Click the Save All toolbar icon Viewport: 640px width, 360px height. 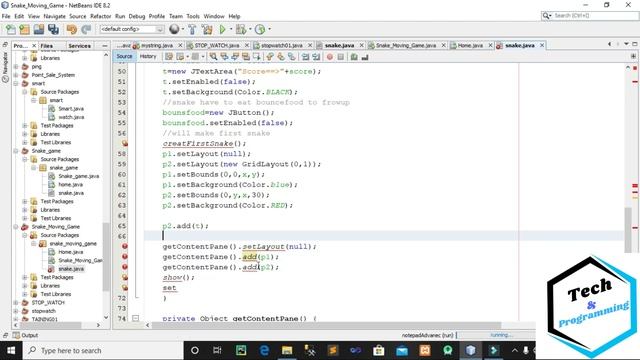coord(53,29)
